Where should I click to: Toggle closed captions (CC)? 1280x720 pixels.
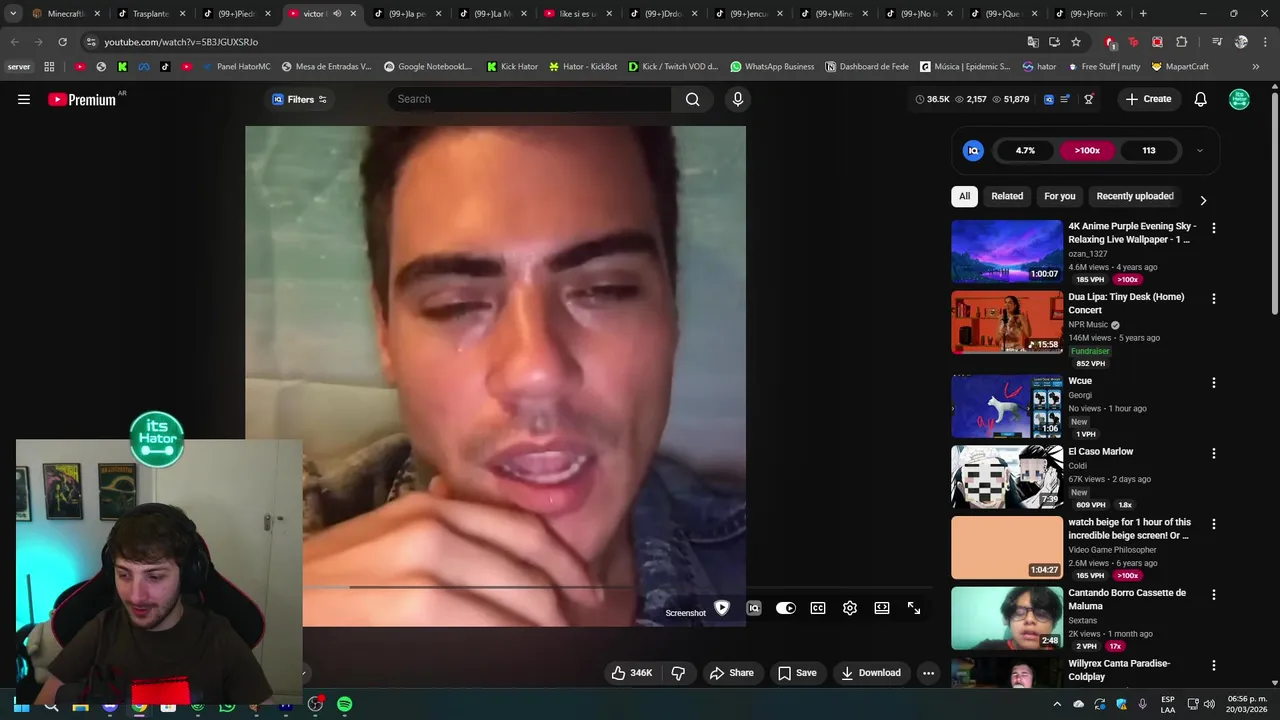click(x=818, y=608)
